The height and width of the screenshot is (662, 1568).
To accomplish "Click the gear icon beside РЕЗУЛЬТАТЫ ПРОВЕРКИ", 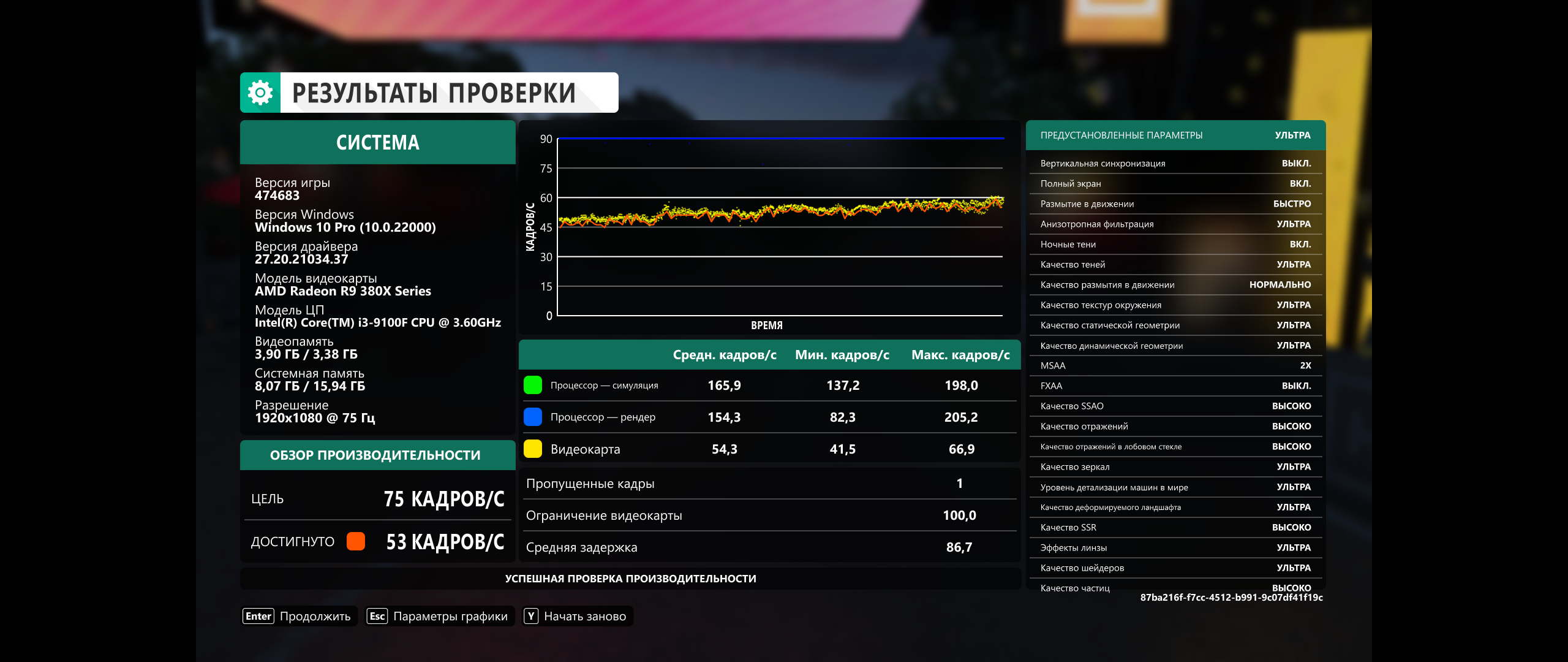I will [x=260, y=93].
